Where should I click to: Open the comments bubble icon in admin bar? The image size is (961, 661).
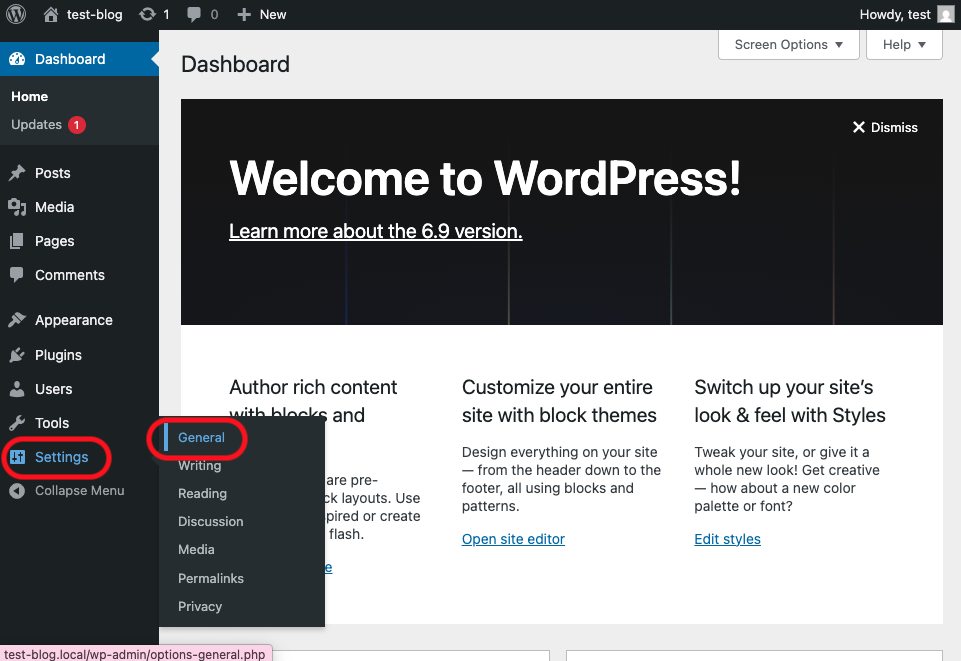click(x=194, y=14)
